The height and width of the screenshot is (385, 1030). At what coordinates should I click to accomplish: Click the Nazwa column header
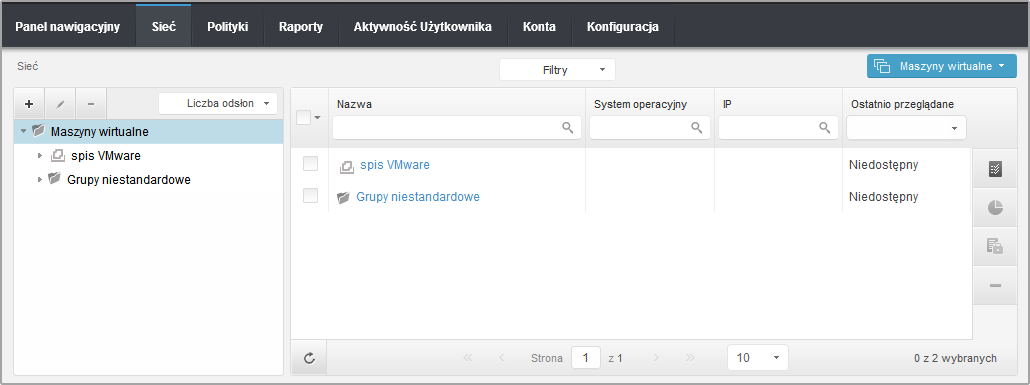pyautogui.click(x=355, y=104)
